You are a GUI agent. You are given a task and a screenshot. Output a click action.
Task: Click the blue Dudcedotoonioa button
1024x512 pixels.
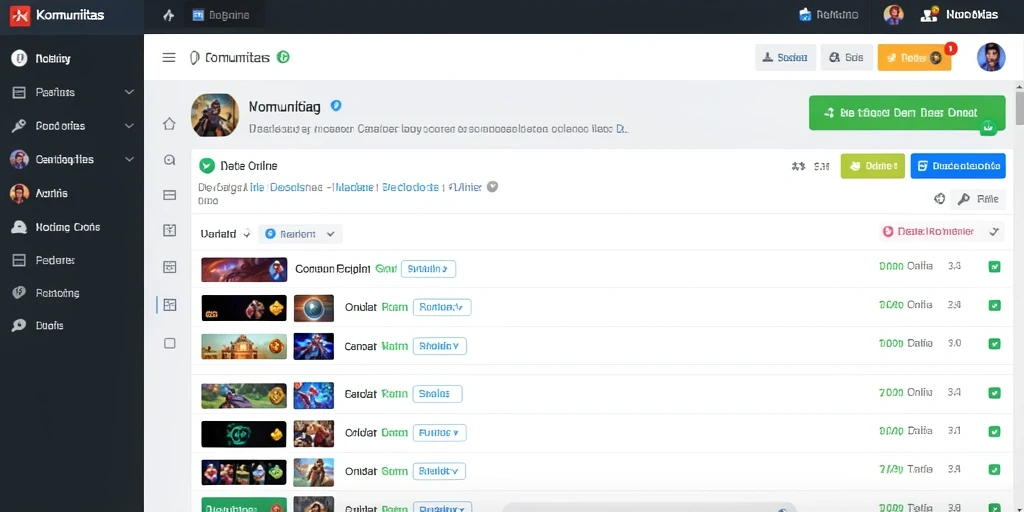tap(958, 166)
